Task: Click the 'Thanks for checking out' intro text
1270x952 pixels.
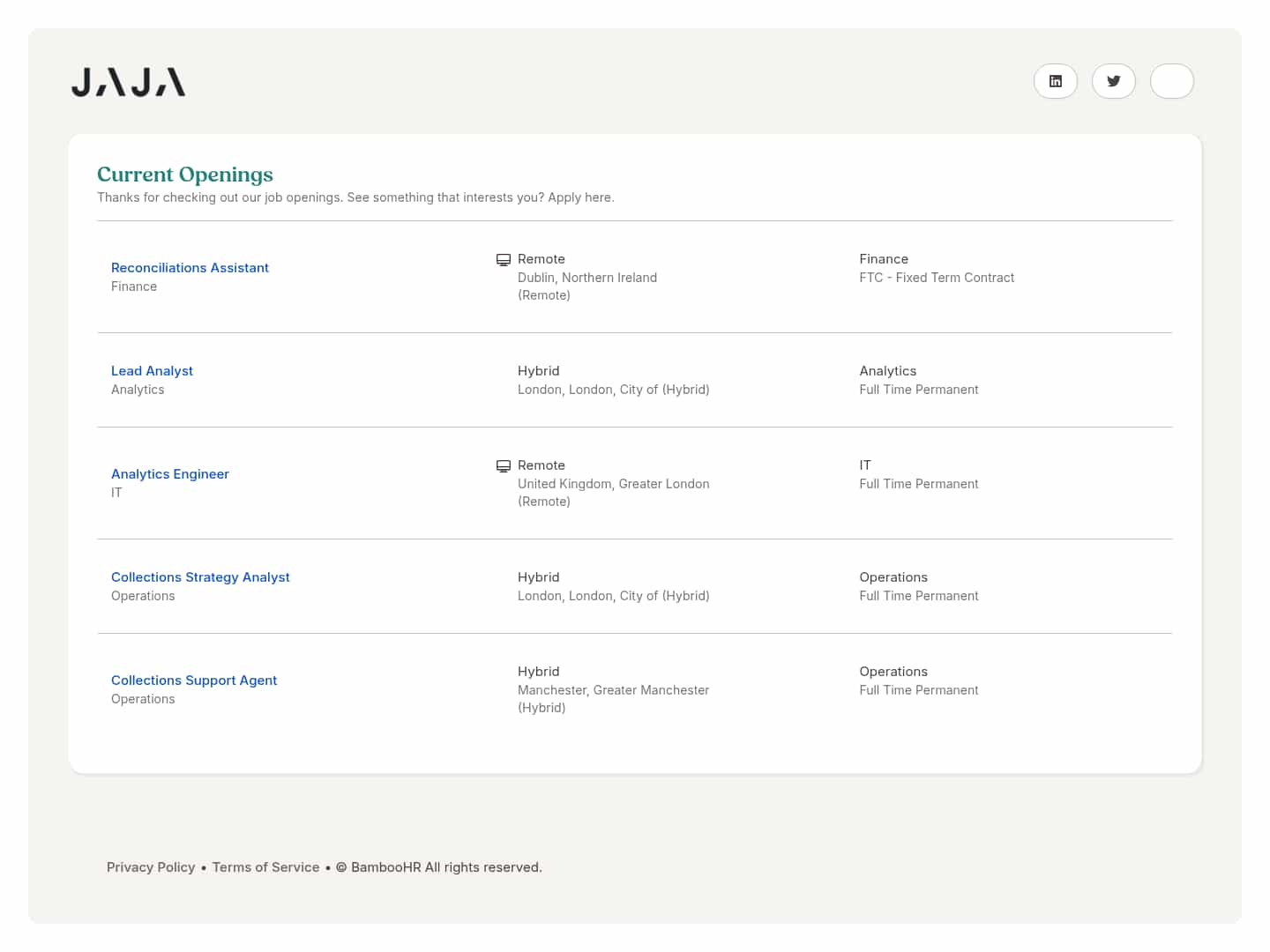Action: point(355,197)
